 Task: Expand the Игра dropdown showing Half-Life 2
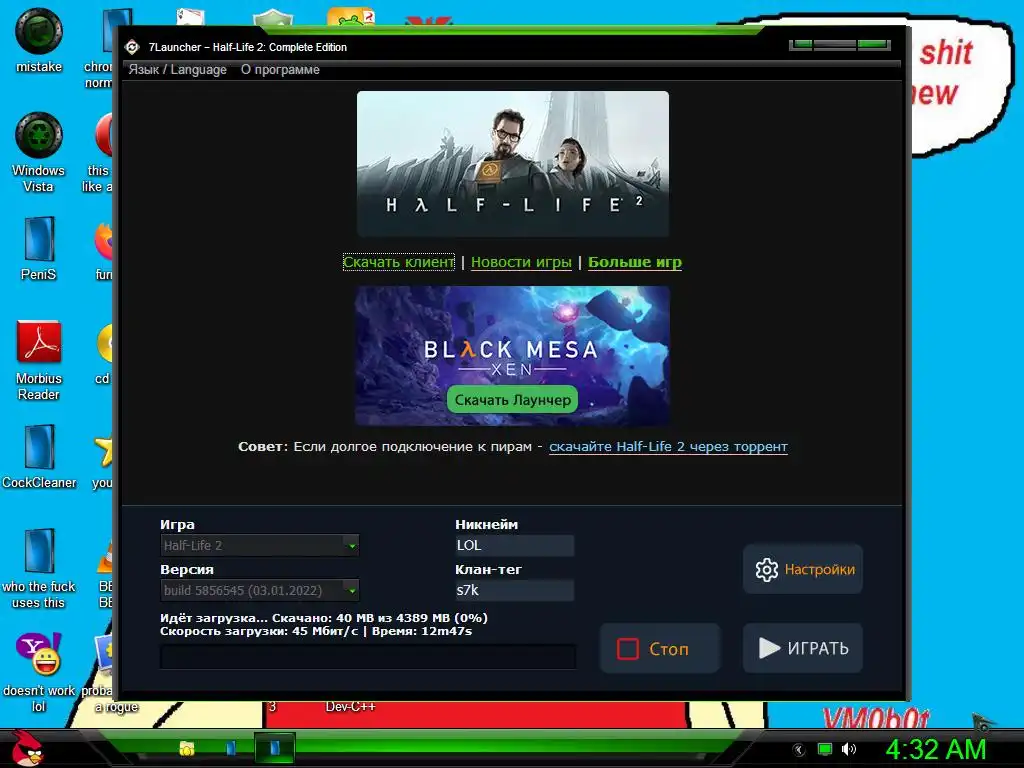259,545
